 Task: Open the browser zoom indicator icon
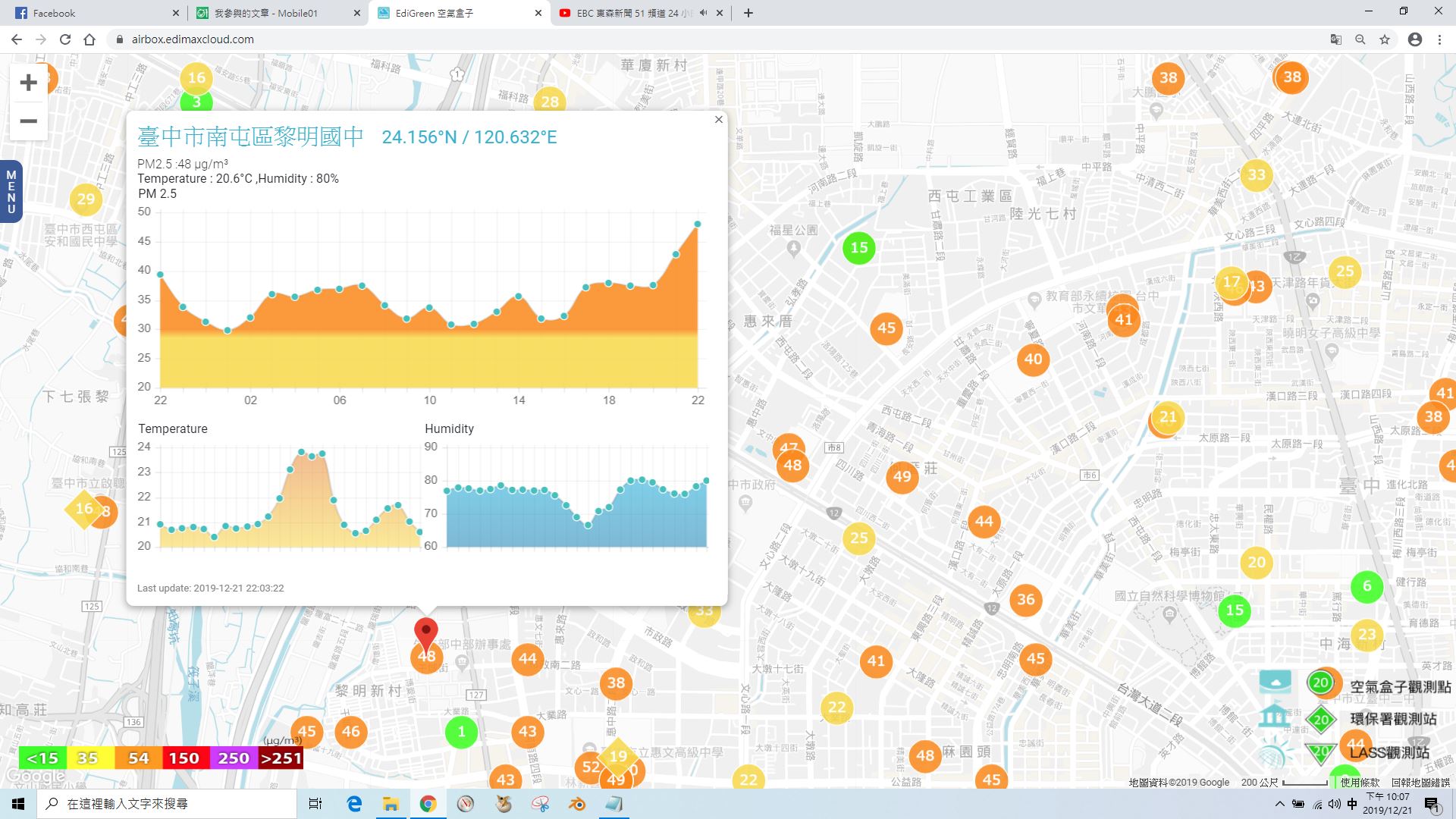1360,39
